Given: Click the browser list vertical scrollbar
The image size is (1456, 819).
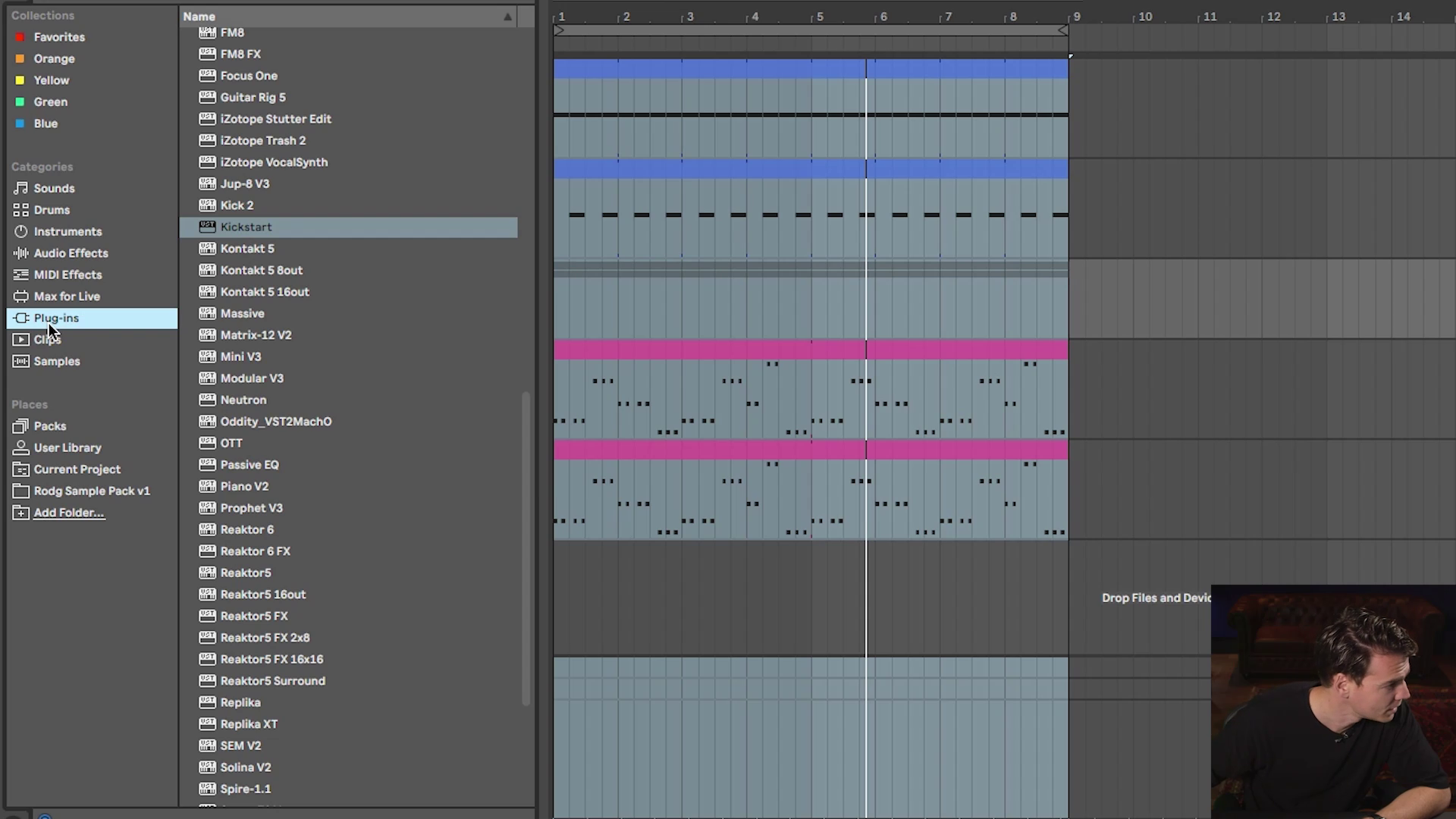Looking at the screenshot, I should click(x=526, y=549).
